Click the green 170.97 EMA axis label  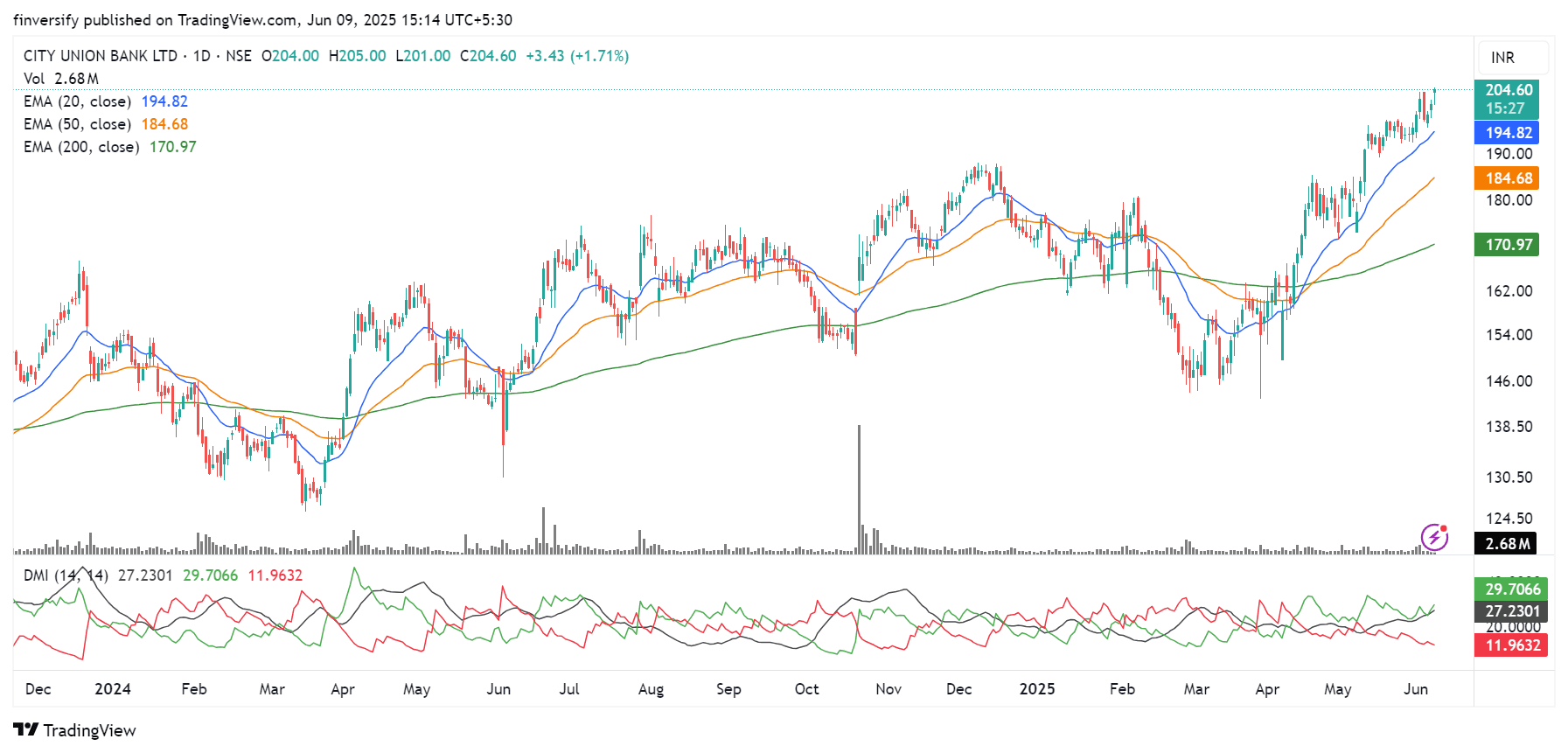tap(1507, 245)
